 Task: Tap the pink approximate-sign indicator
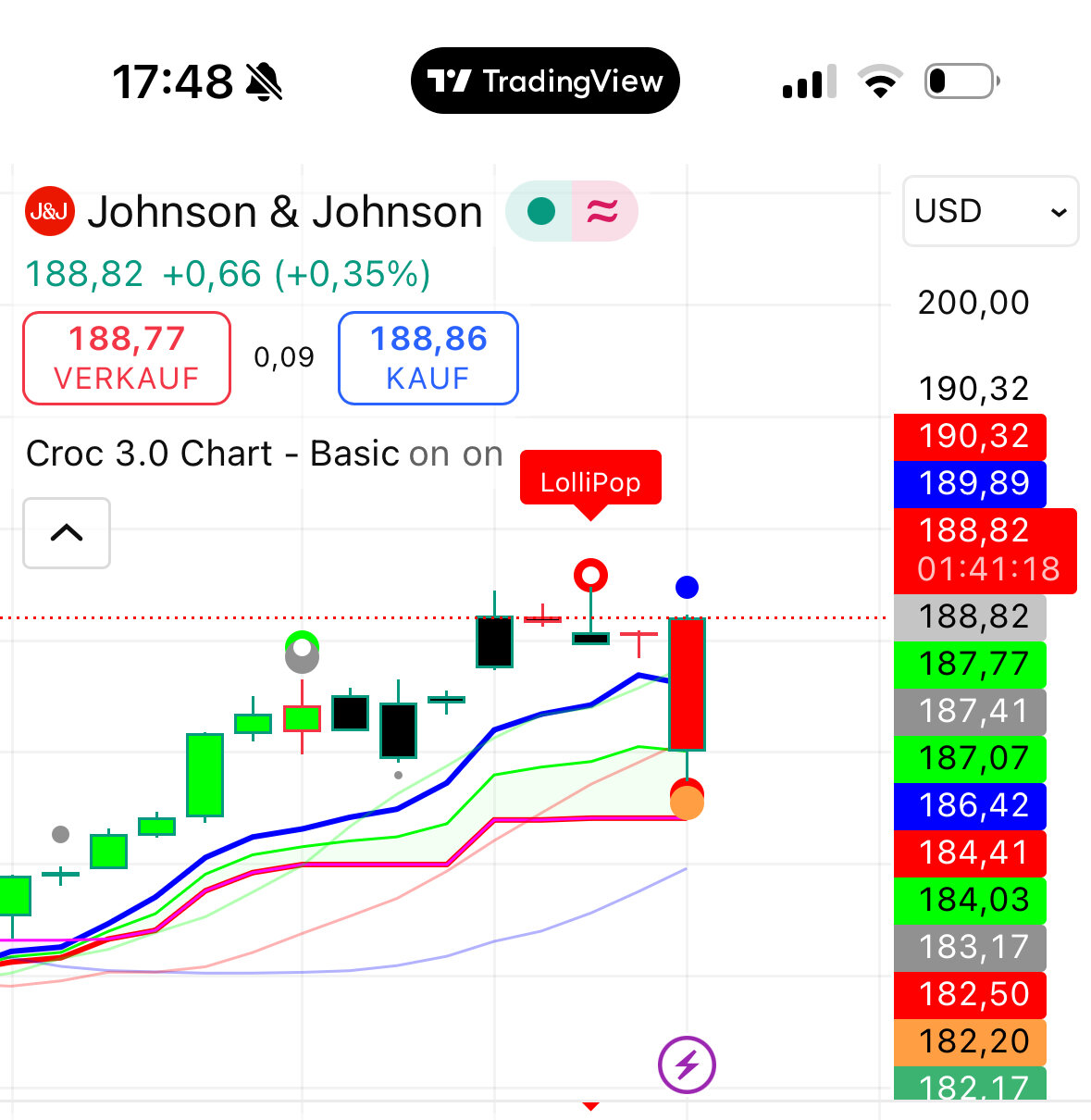click(602, 212)
